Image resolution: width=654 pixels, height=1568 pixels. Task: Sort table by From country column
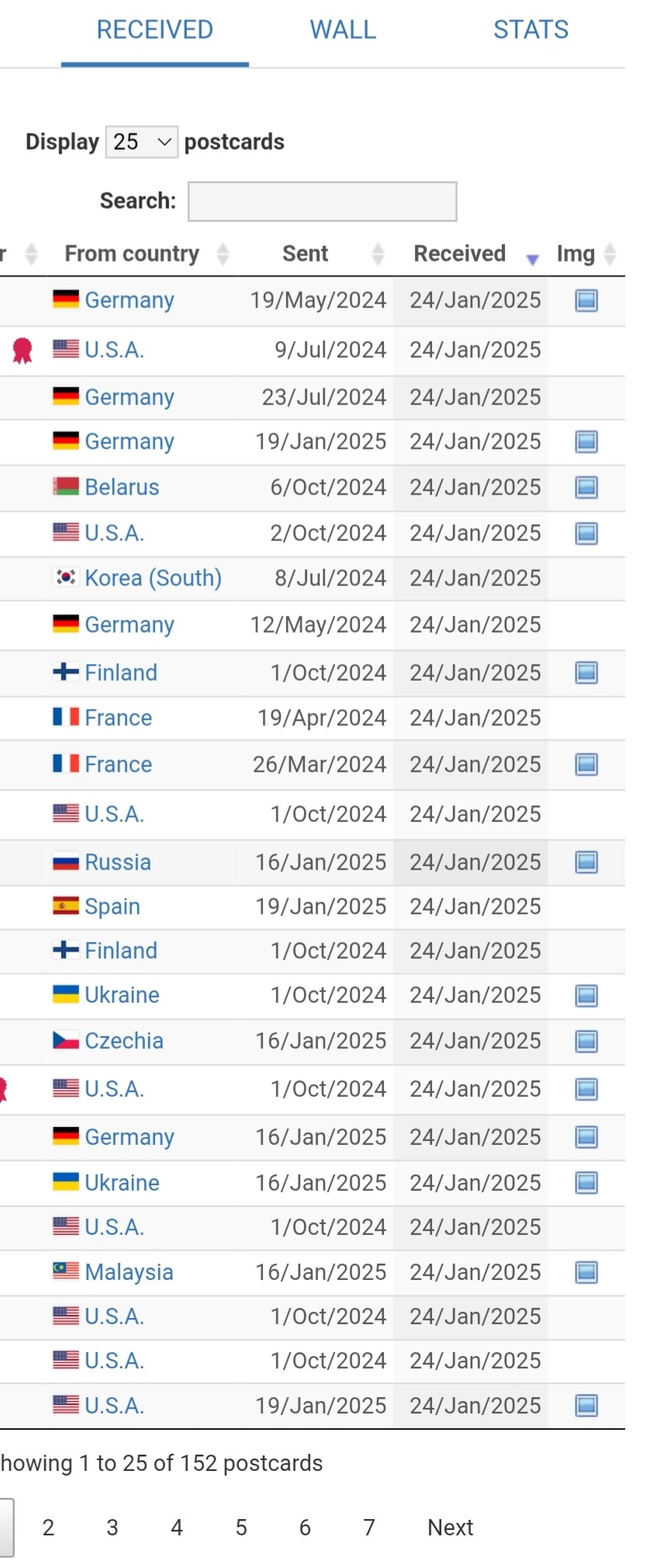pos(132,254)
